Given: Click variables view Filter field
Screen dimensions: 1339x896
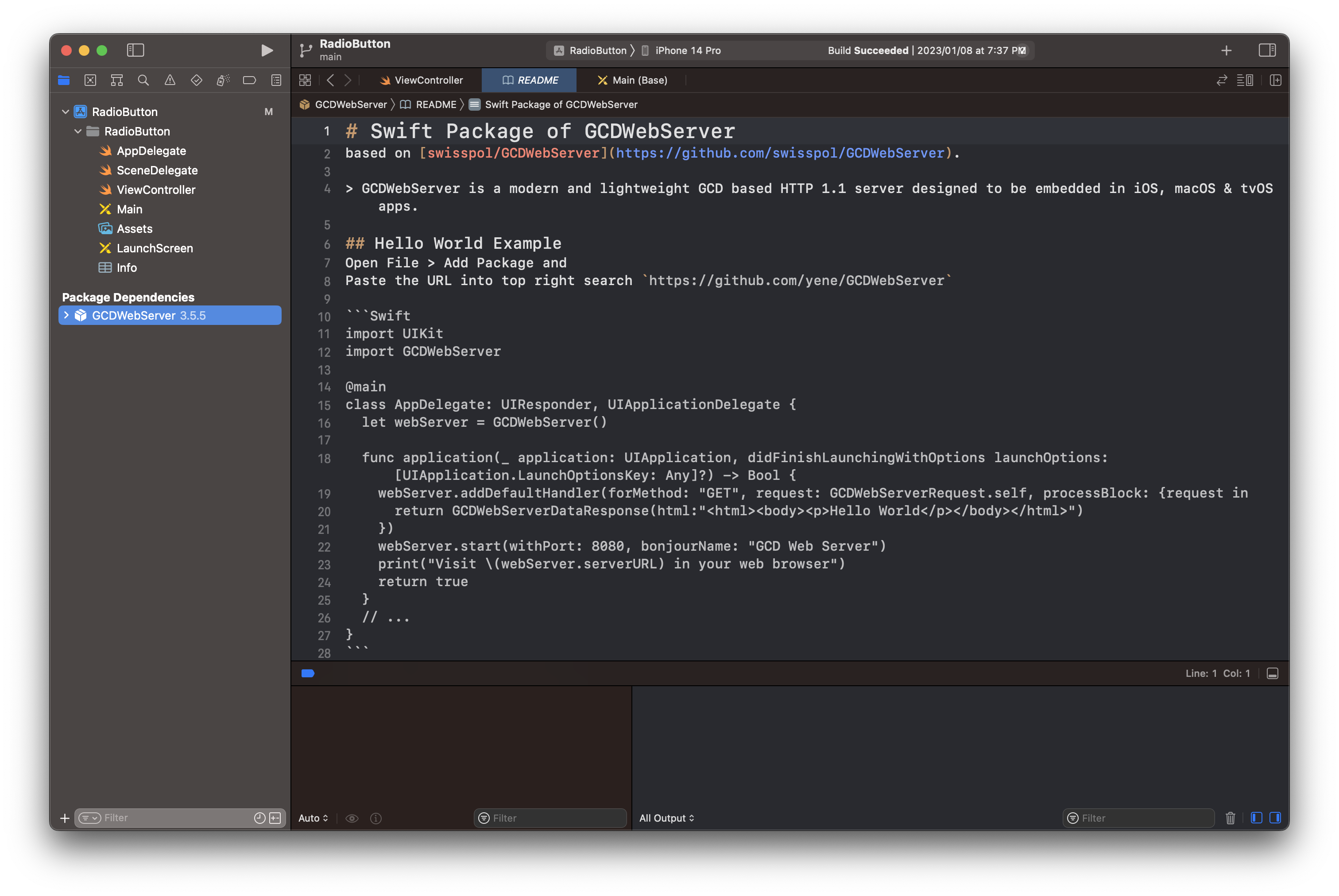Looking at the screenshot, I should pos(550,818).
